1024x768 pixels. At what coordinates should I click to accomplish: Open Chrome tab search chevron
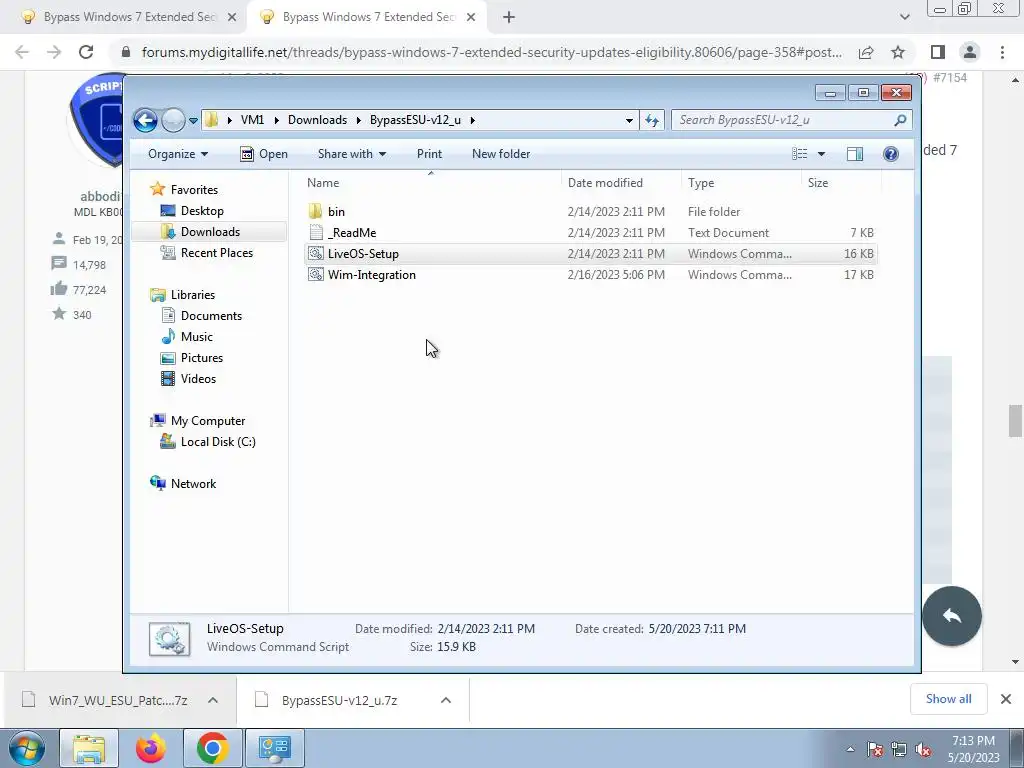(x=904, y=18)
